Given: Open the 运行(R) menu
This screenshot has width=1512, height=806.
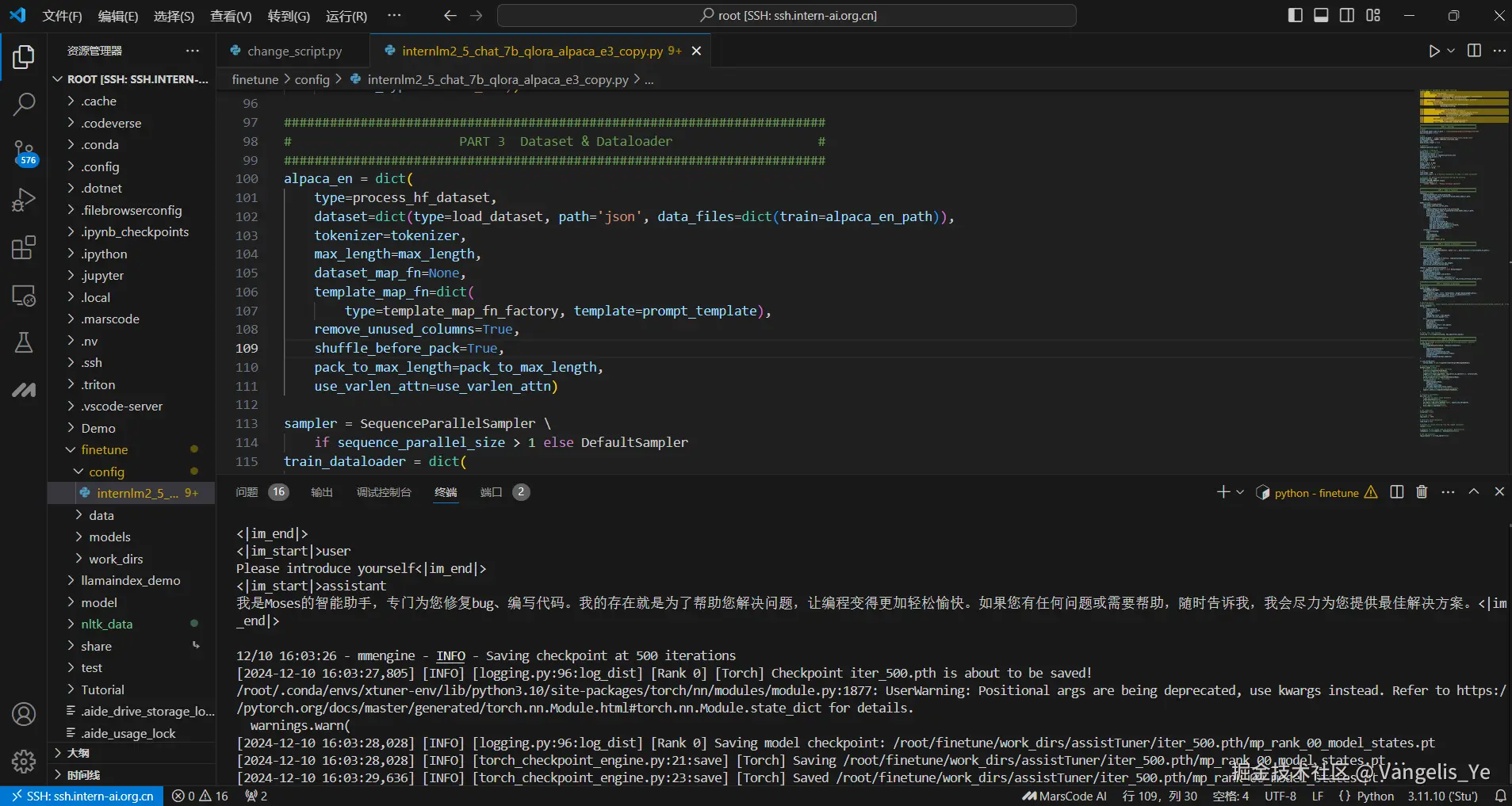Looking at the screenshot, I should (346, 16).
